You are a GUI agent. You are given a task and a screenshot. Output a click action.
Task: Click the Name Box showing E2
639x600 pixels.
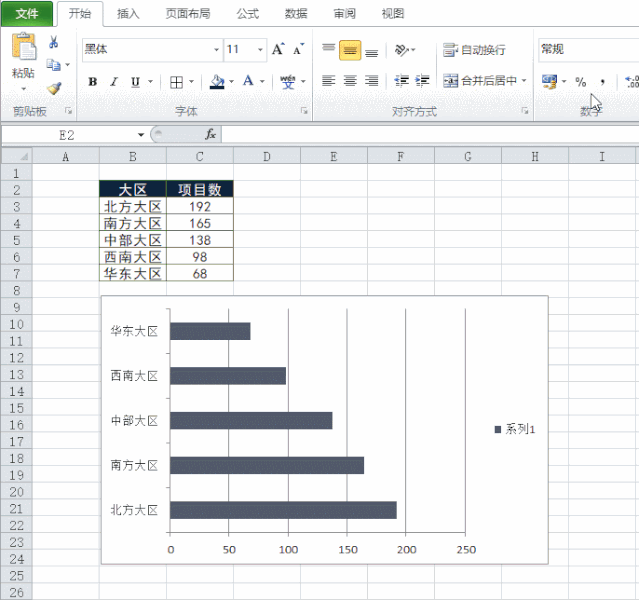(x=67, y=135)
